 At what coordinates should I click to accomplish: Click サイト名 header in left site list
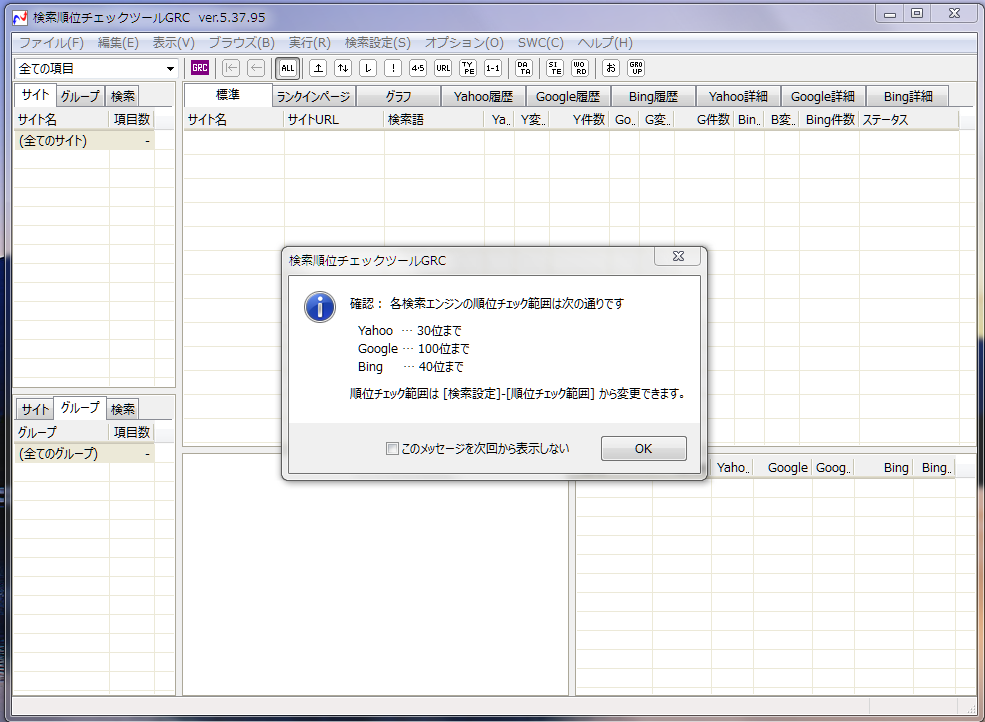click(62, 119)
